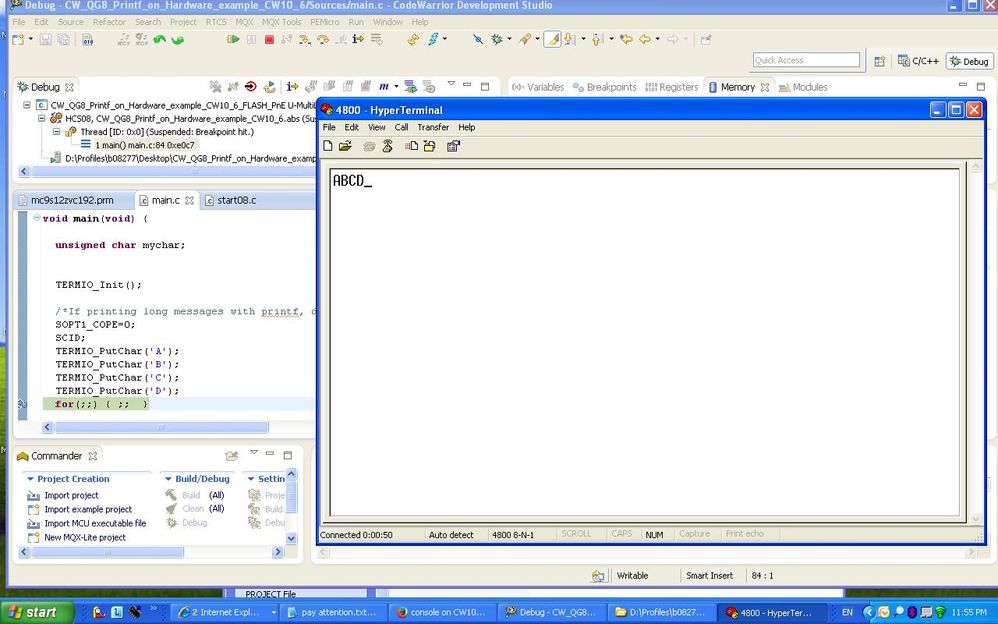The height and width of the screenshot is (624, 998).
Task: Click the Flash programmer lightning icon
Action: pos(433,39)
